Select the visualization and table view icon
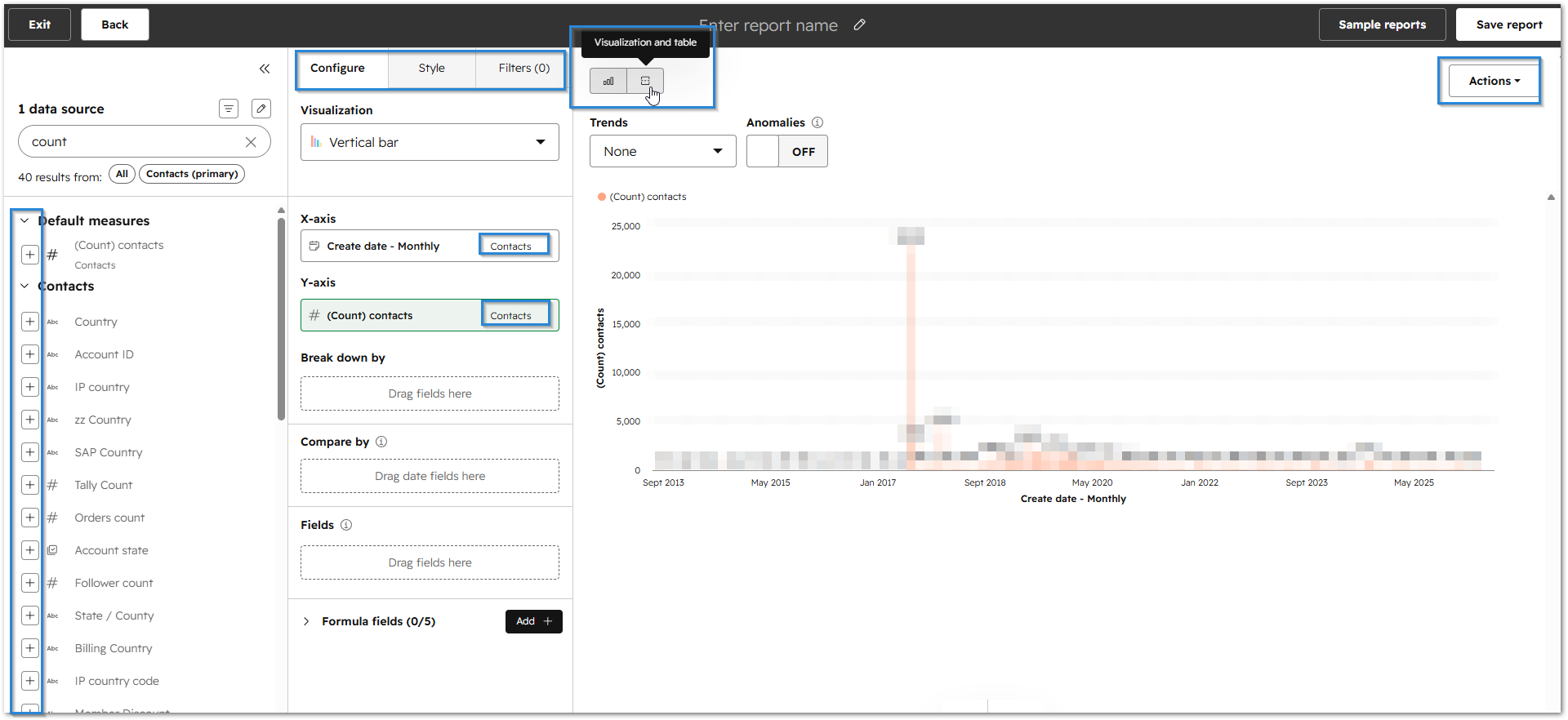Viewport: 1568px width, 720px height. point(645,81)
